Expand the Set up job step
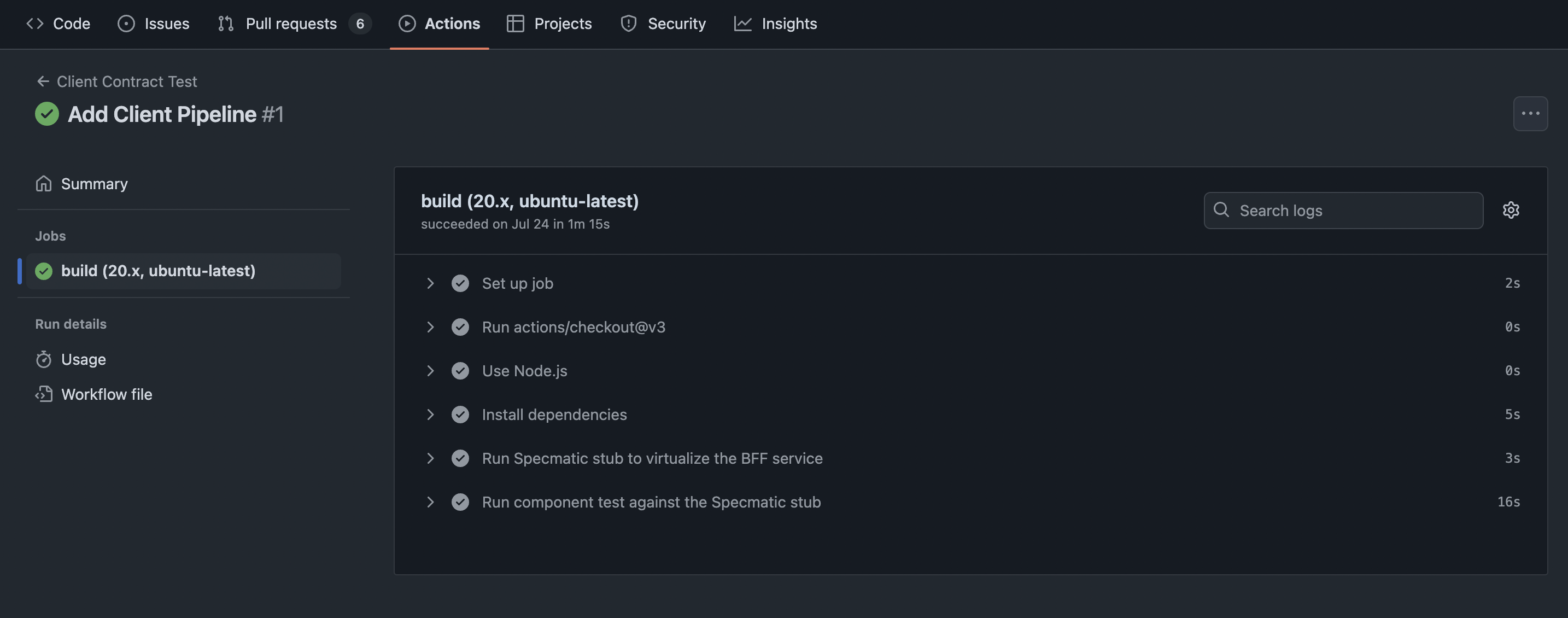 431,283
